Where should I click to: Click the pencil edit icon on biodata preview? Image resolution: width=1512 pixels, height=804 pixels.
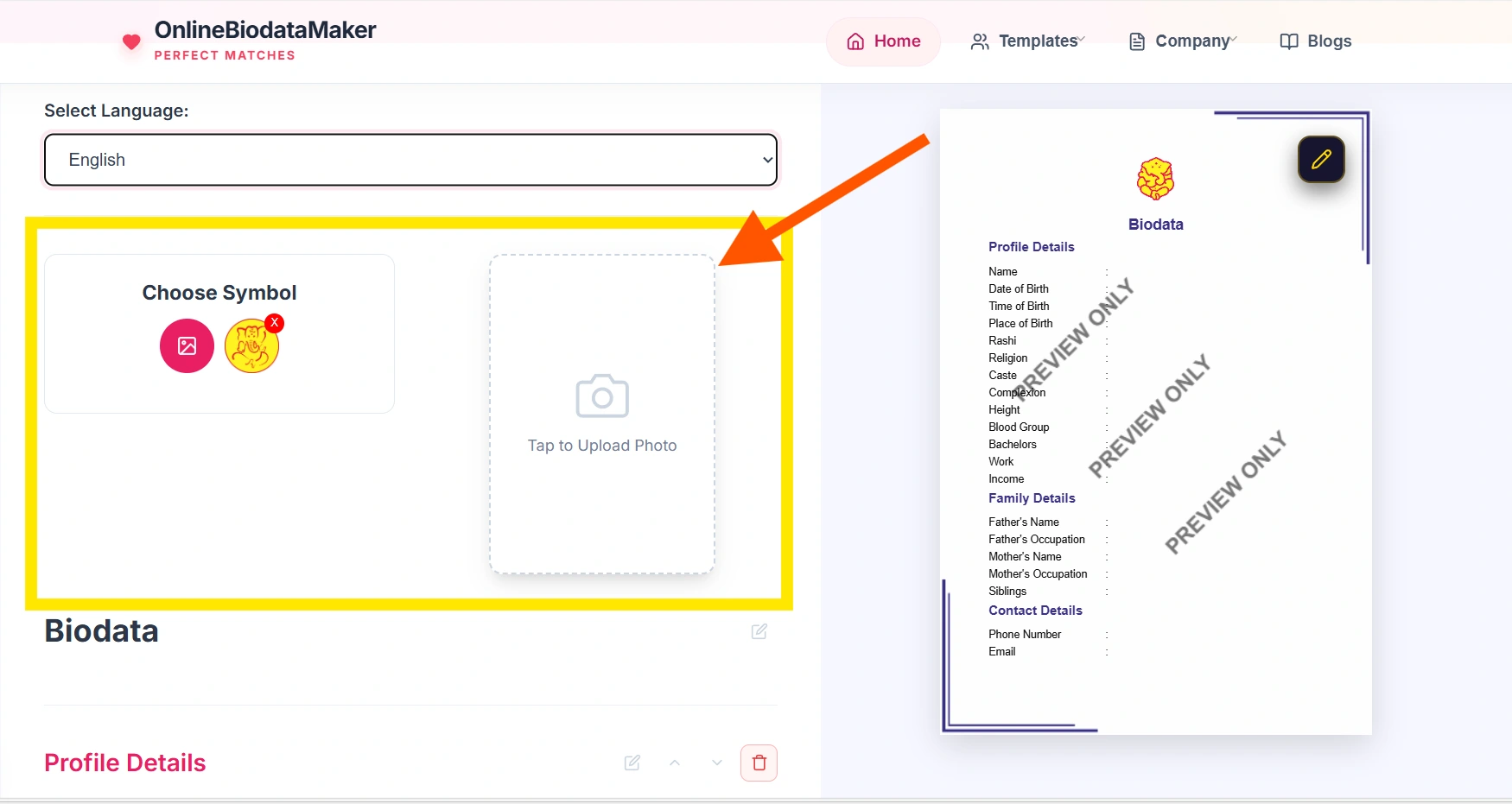point(1321,160)
